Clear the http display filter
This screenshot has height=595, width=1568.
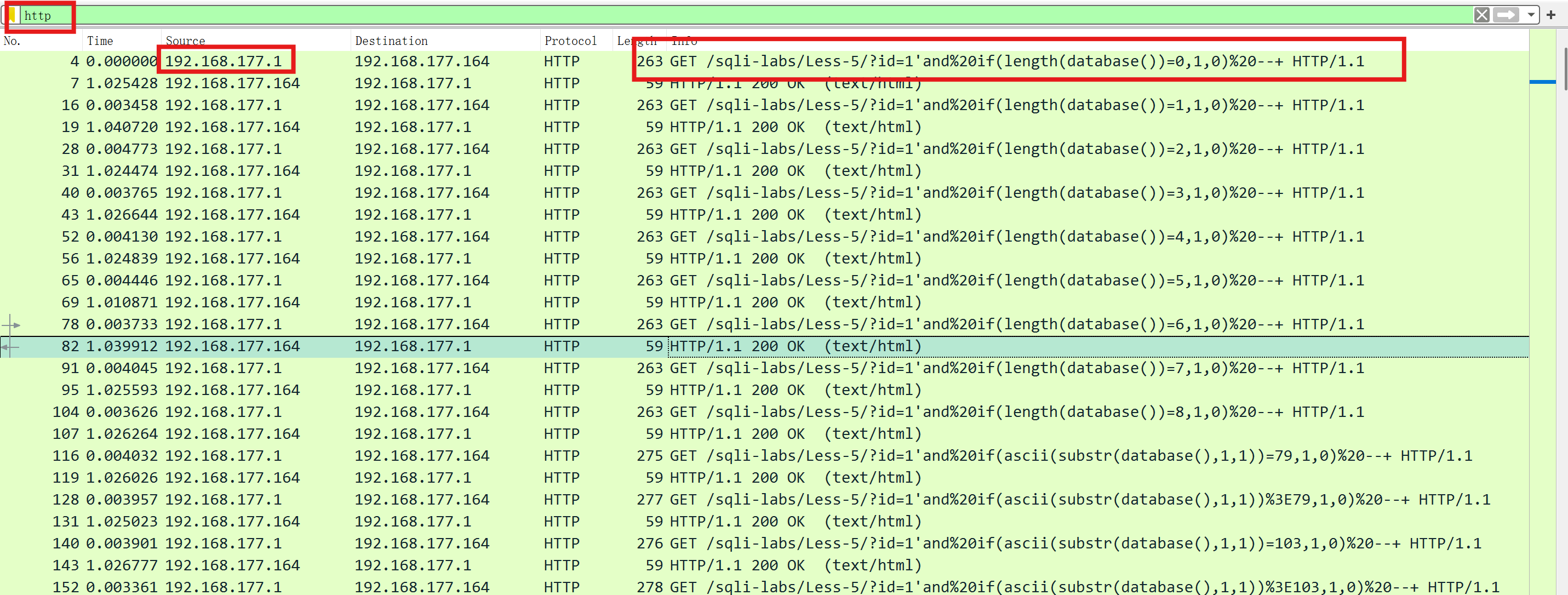tap(1481, 15)
